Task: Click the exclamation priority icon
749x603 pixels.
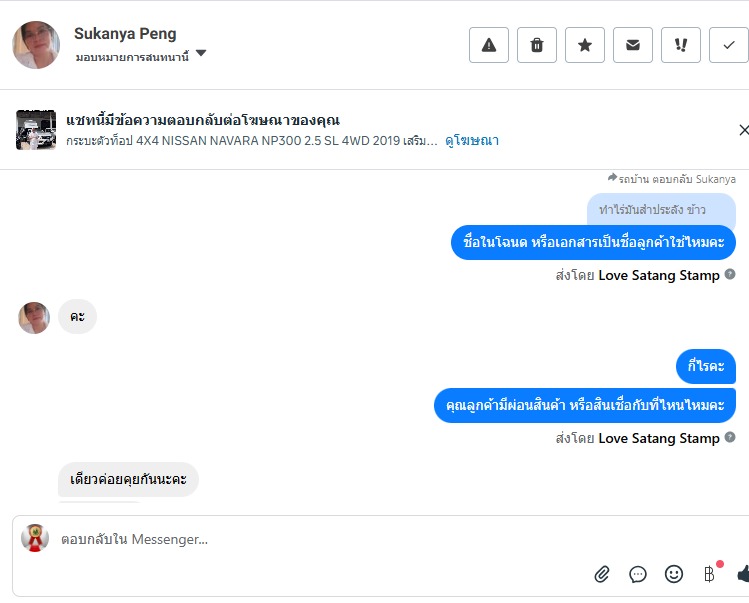Action: tap(681, 45)
